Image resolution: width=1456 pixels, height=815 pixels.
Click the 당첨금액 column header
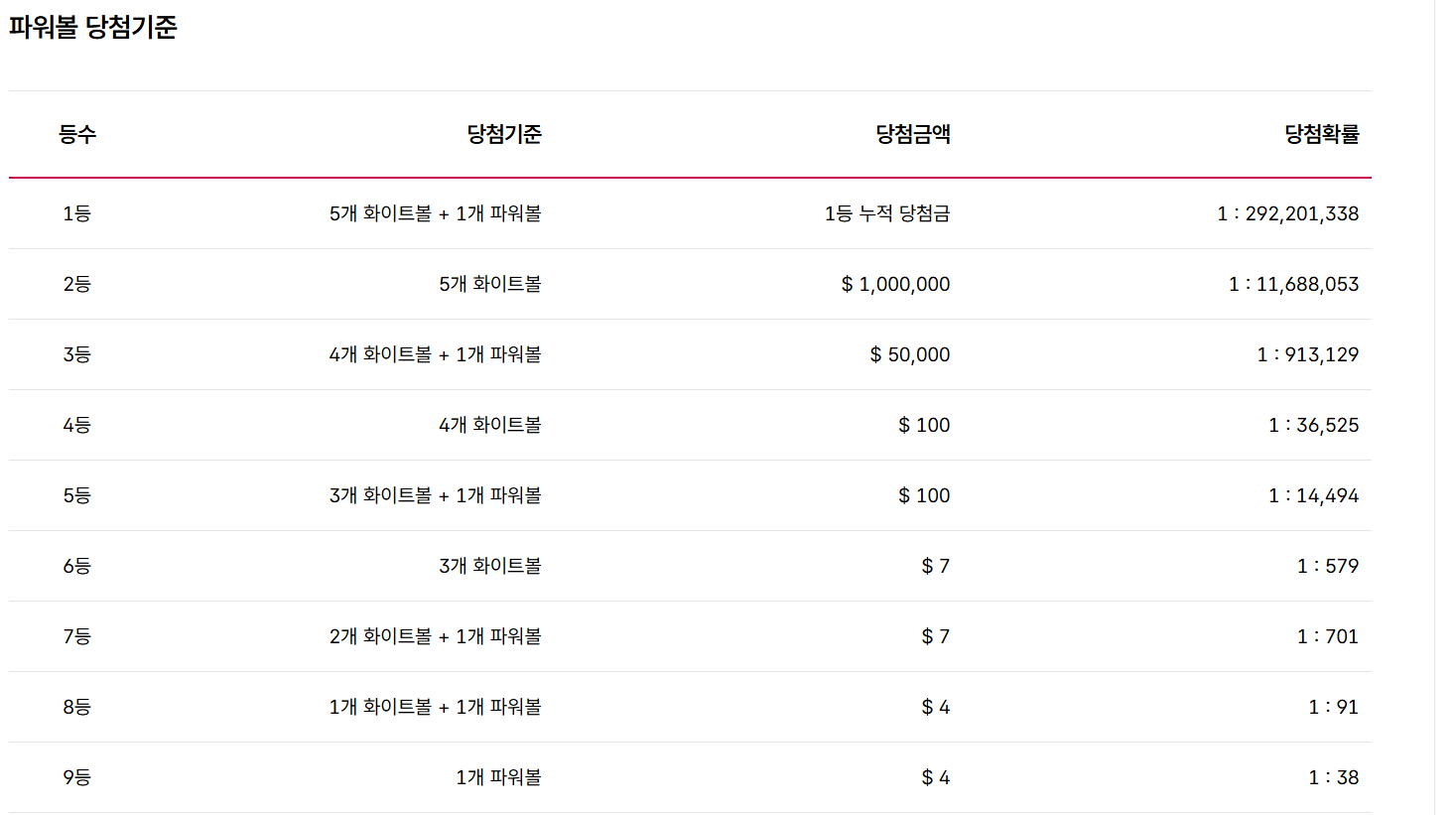[x=913, y=134]
